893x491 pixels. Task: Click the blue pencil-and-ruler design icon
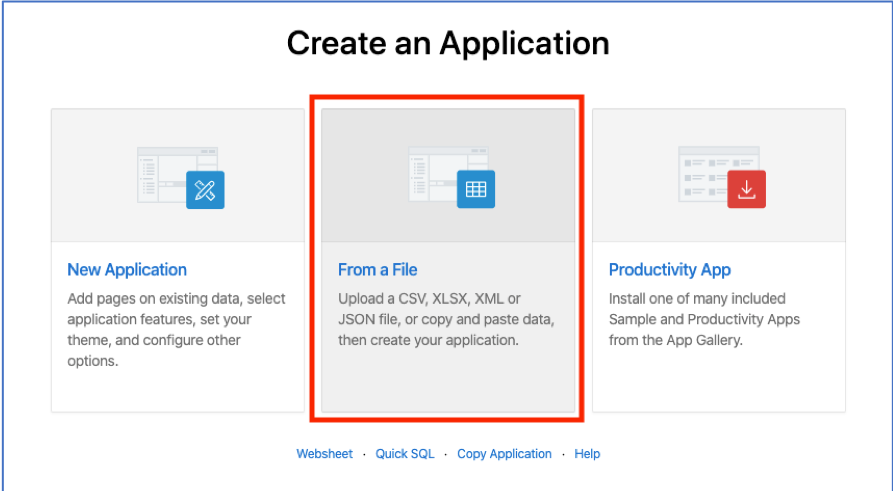205,190
